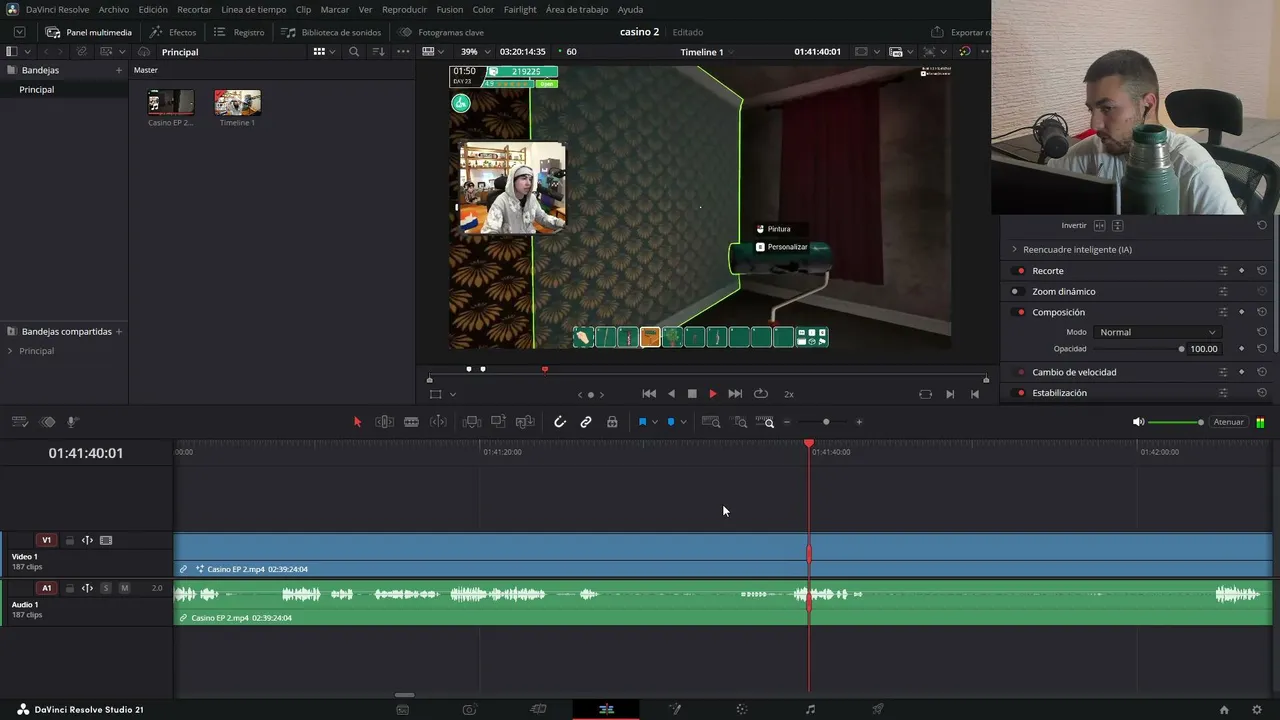Click the Efectos panel button

pos(173,32)
